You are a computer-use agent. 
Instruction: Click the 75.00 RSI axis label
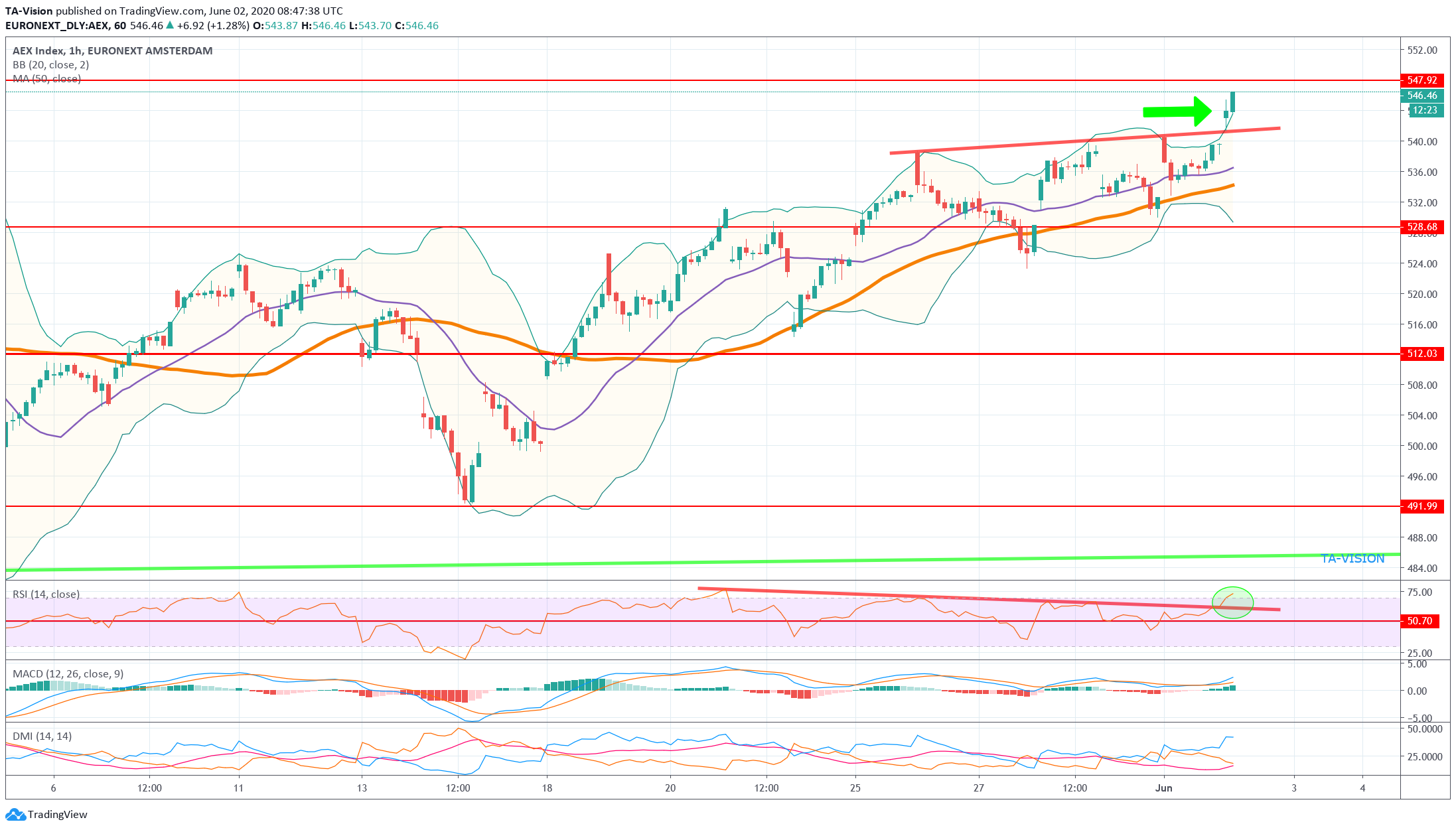pos(1420,592)
